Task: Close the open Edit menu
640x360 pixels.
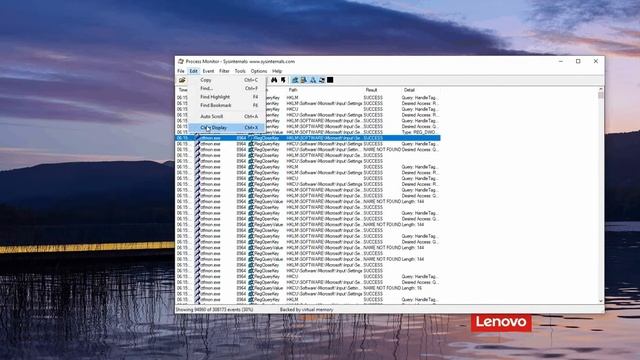Action: click(193, 71)
